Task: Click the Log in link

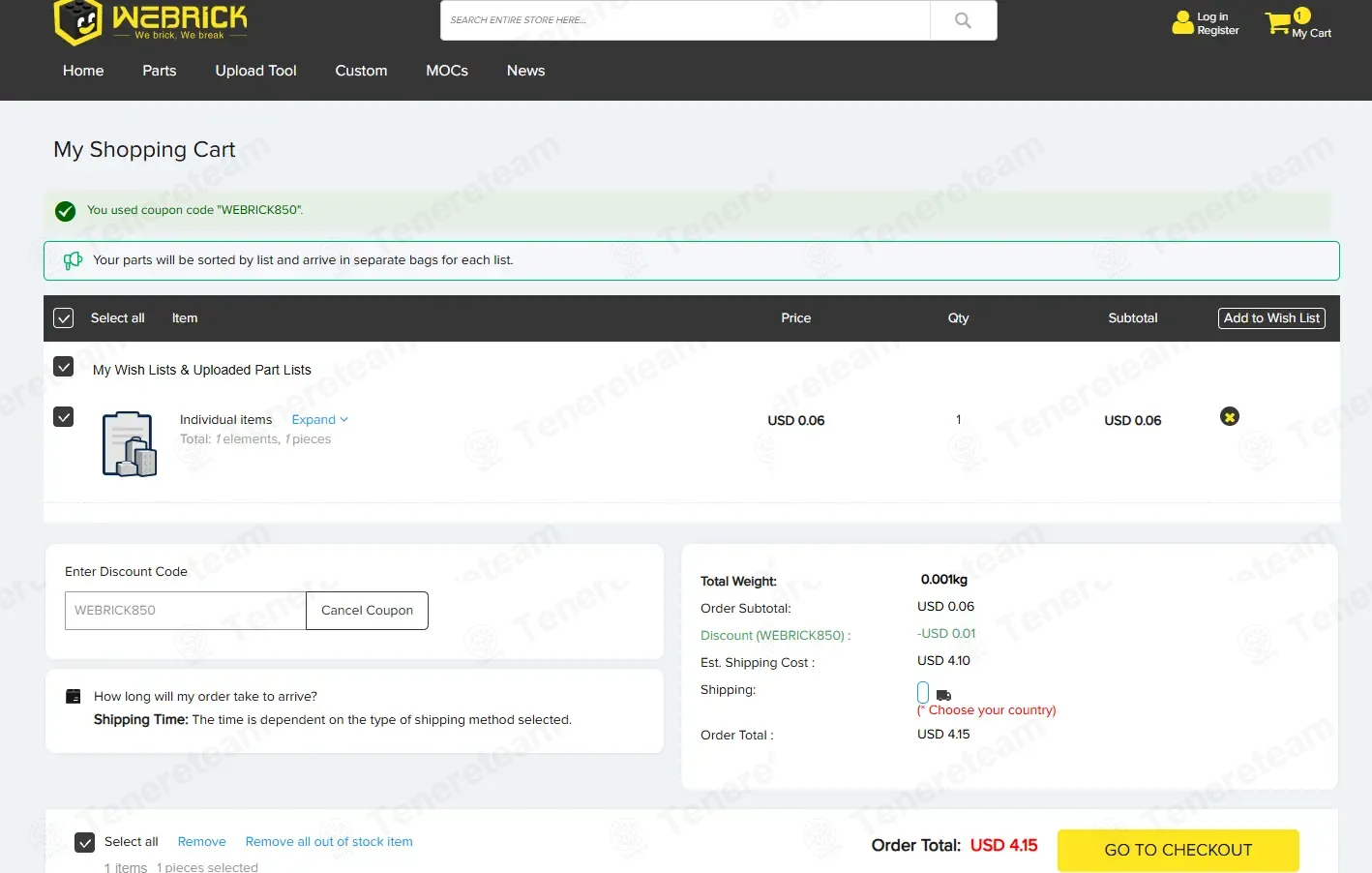Action: click(1212, 16)
